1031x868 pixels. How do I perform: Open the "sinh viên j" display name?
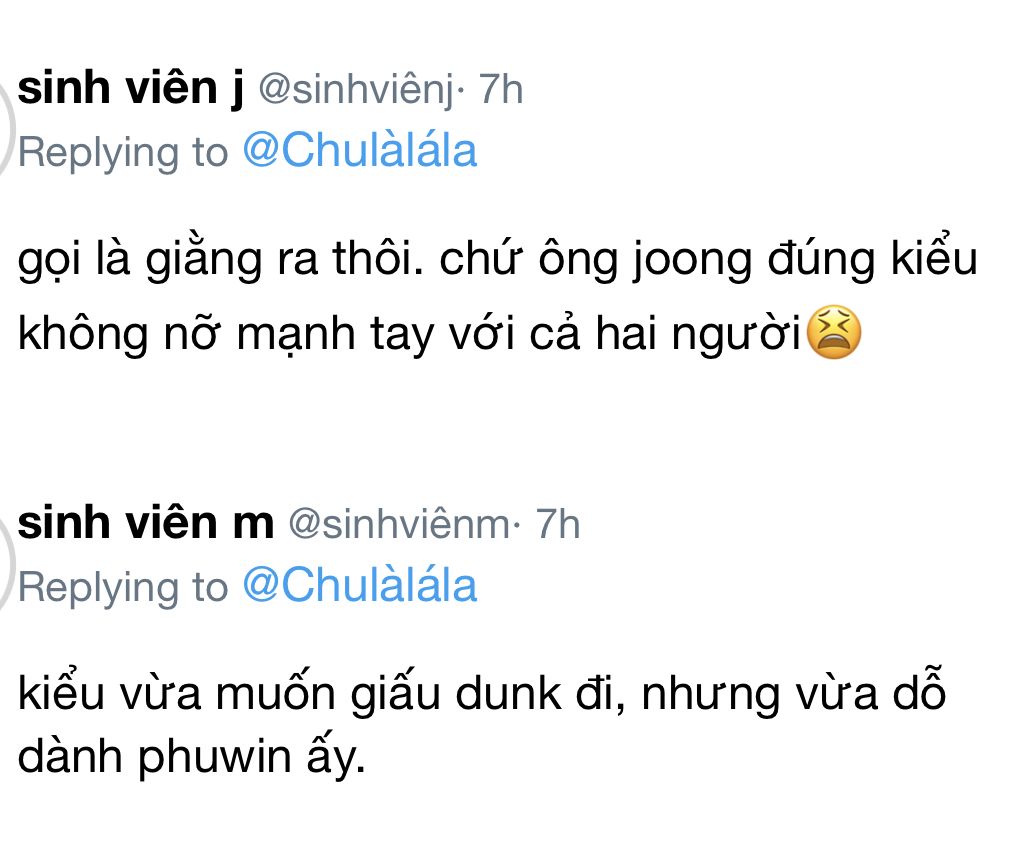coord(131,90)
